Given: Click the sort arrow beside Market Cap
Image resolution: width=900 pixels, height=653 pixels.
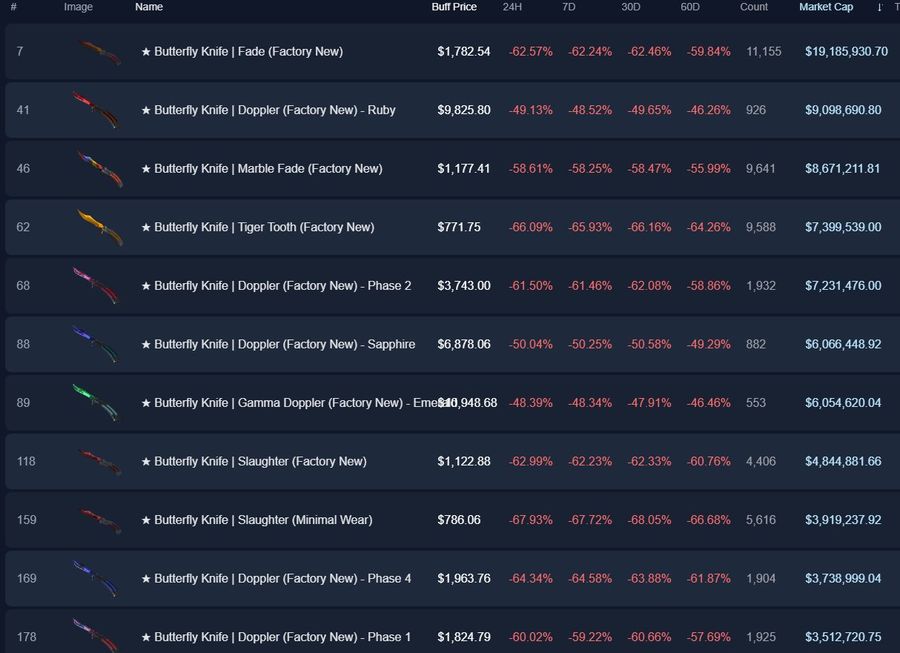Looking at the screenshot, I should pos(880,7).
